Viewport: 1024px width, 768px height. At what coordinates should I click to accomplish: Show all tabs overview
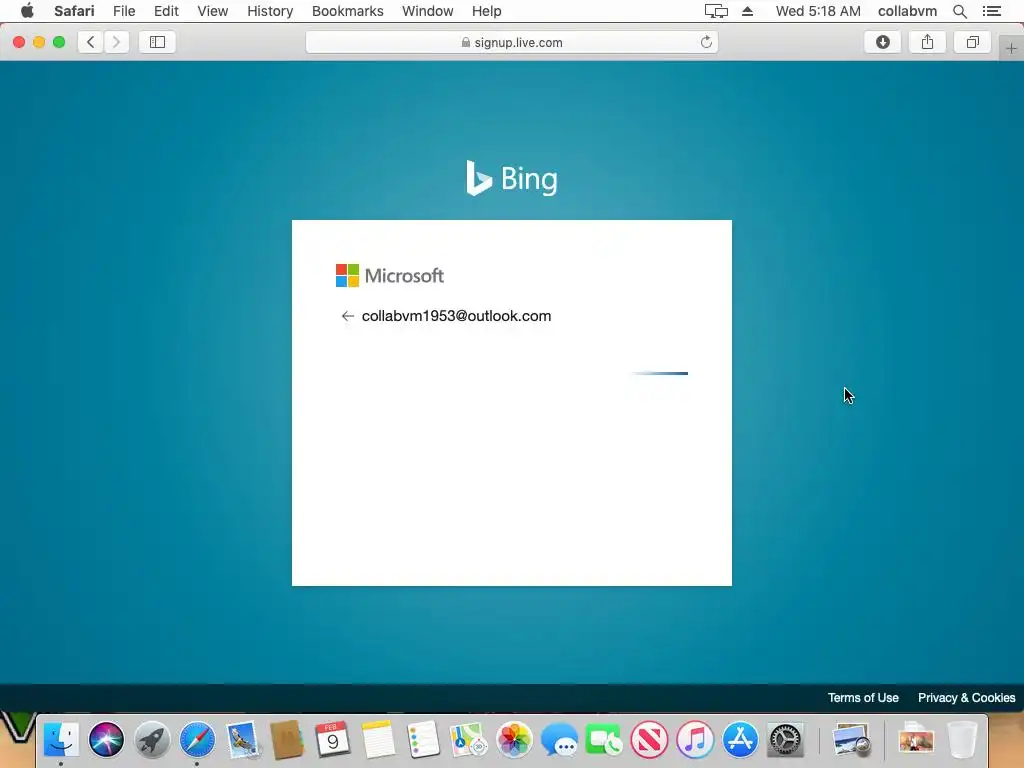pyautogui.click(x=972, y=42)
